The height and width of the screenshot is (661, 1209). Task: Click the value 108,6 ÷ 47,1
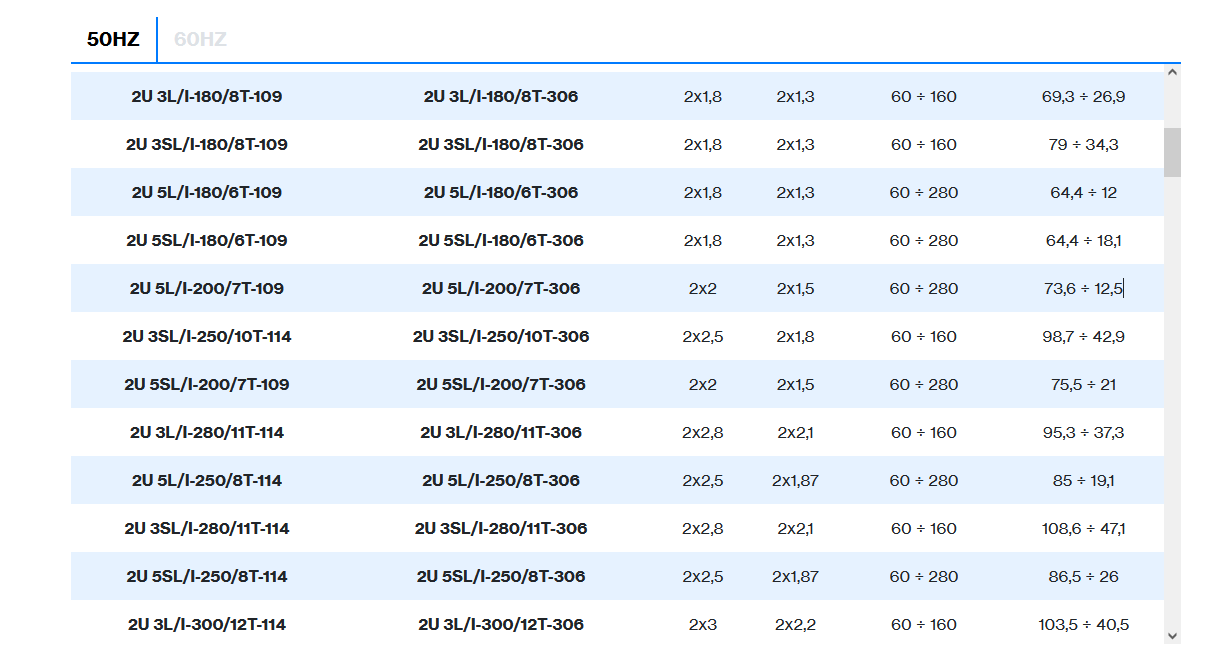1083,529
